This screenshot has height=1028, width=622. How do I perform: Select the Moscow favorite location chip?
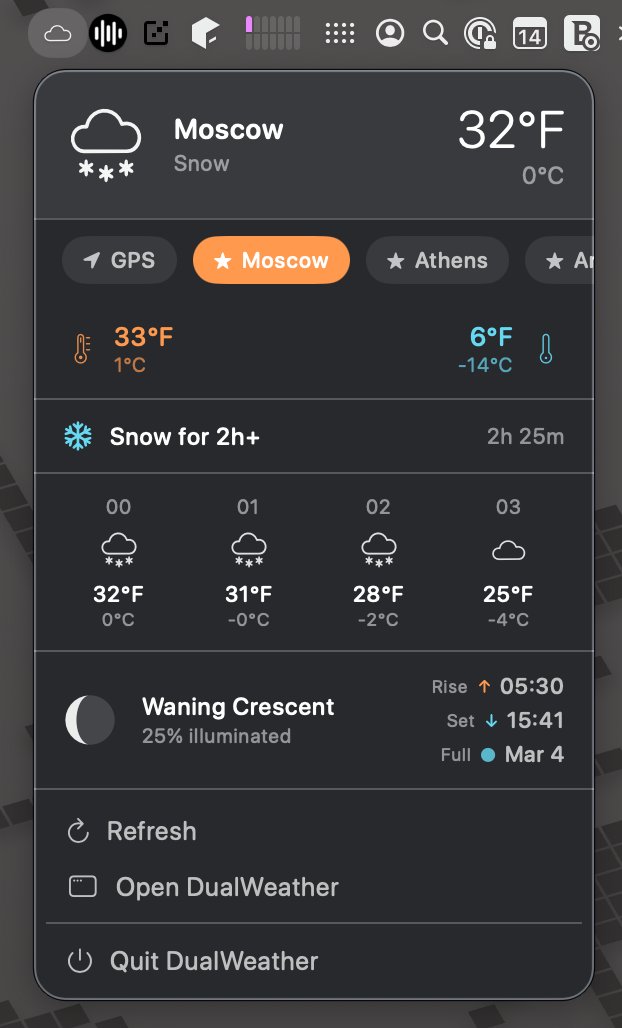pos(271,261)
